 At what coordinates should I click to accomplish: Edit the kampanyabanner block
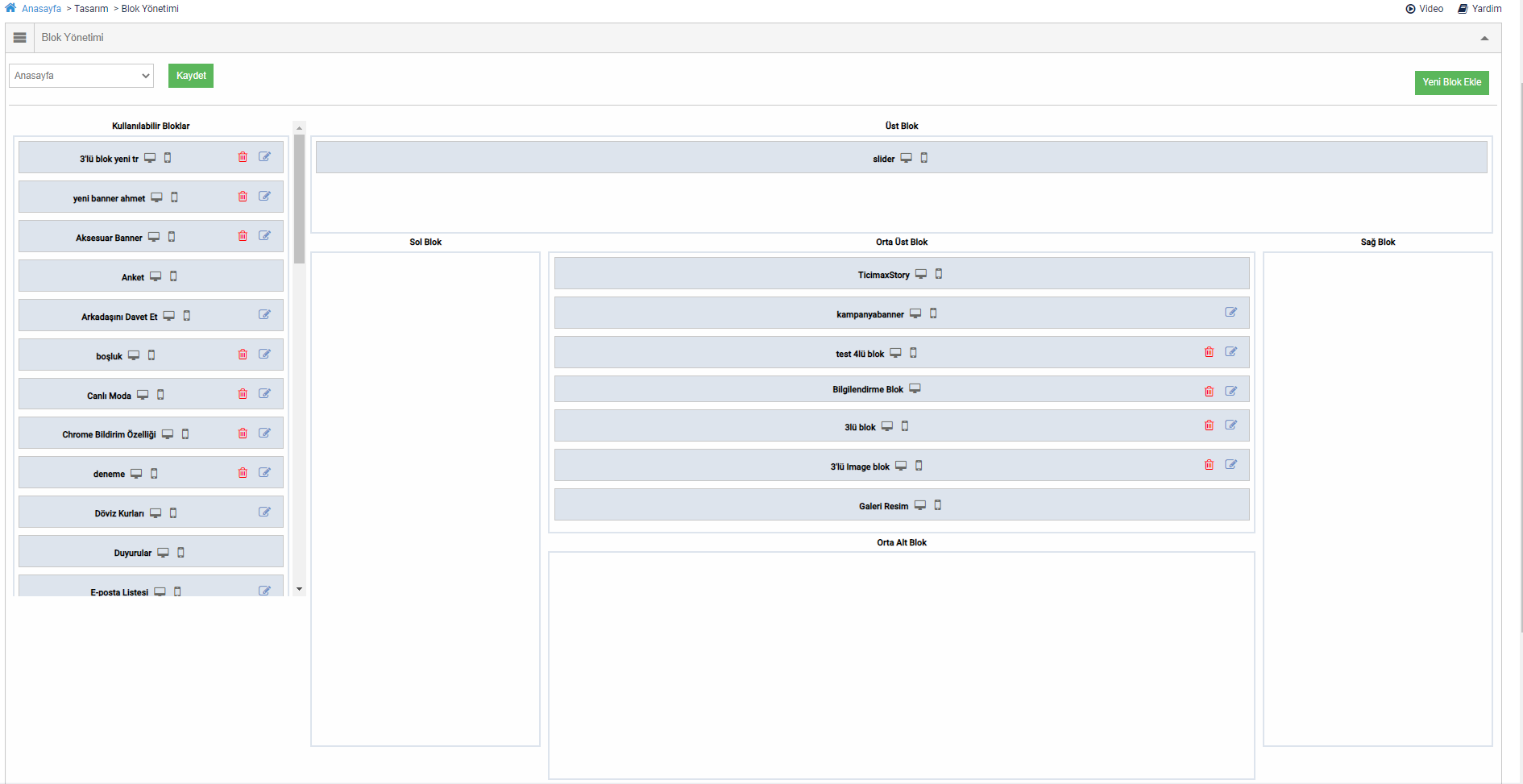click(x=1231, y=313)
